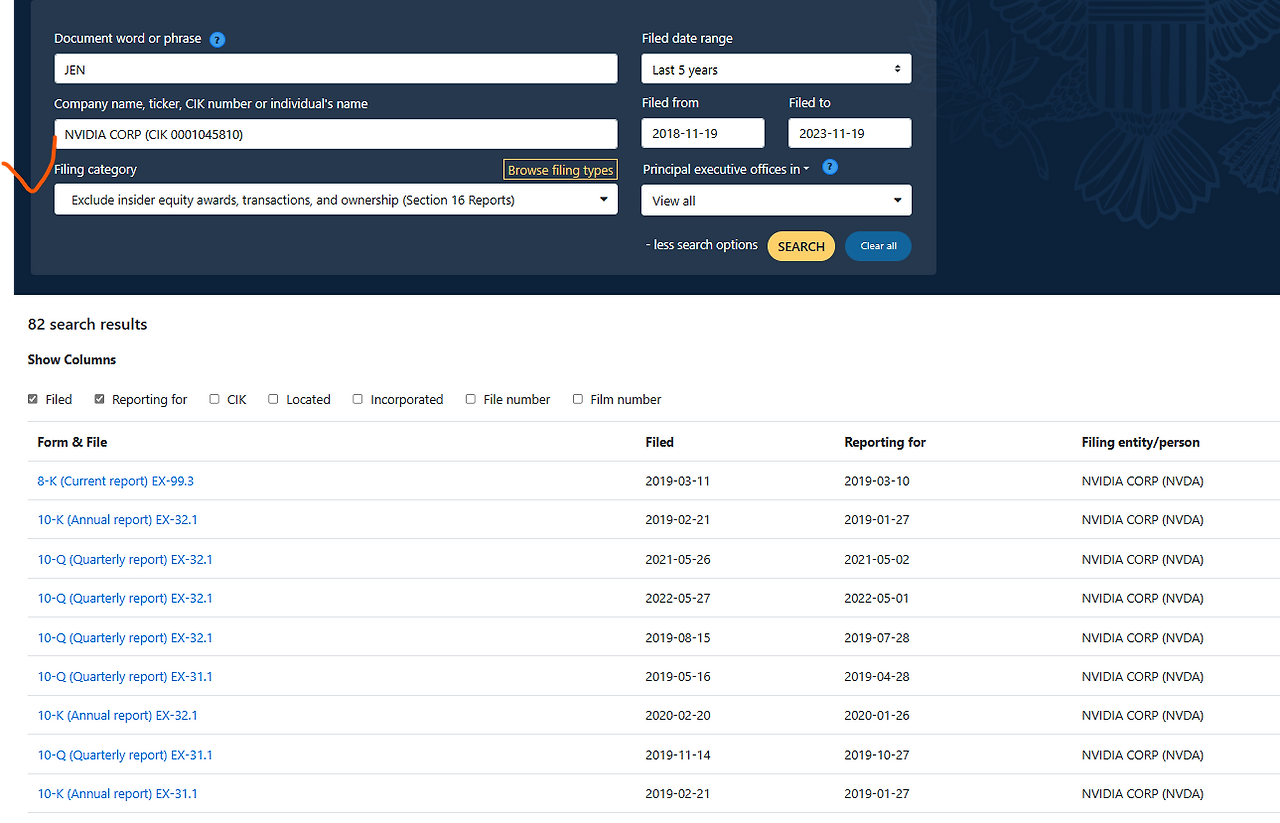This screenshot has width=1280, height=823.
Task: Open the Principal executive offices in selector
Action: point(726,169)
